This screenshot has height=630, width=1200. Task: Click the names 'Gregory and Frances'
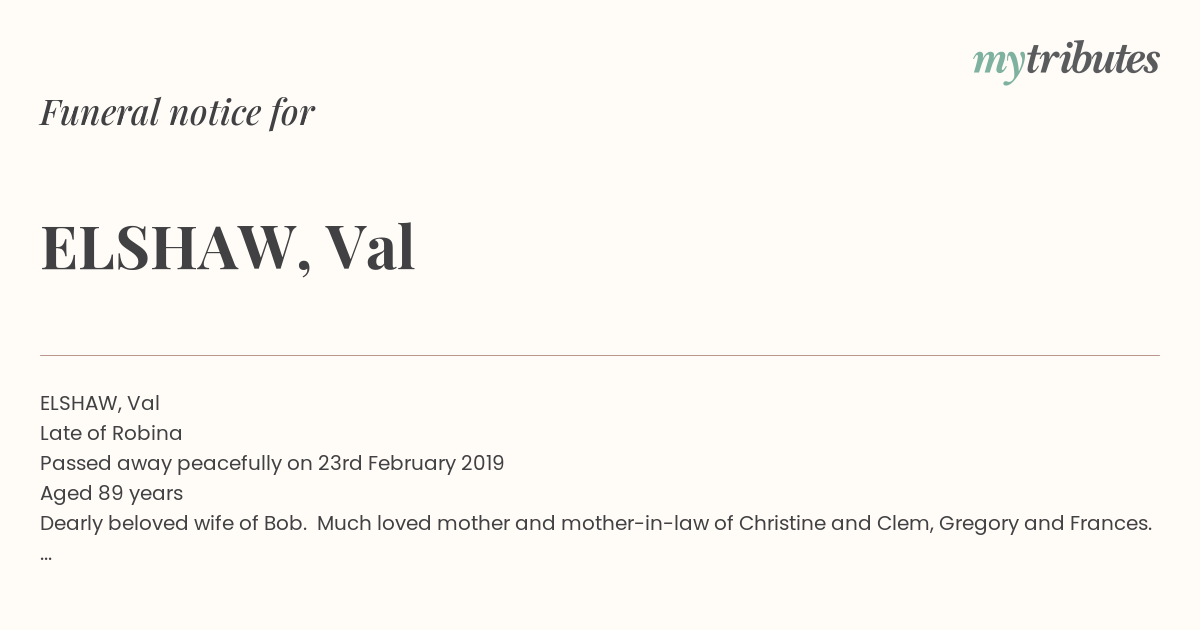coord(1044,524)
